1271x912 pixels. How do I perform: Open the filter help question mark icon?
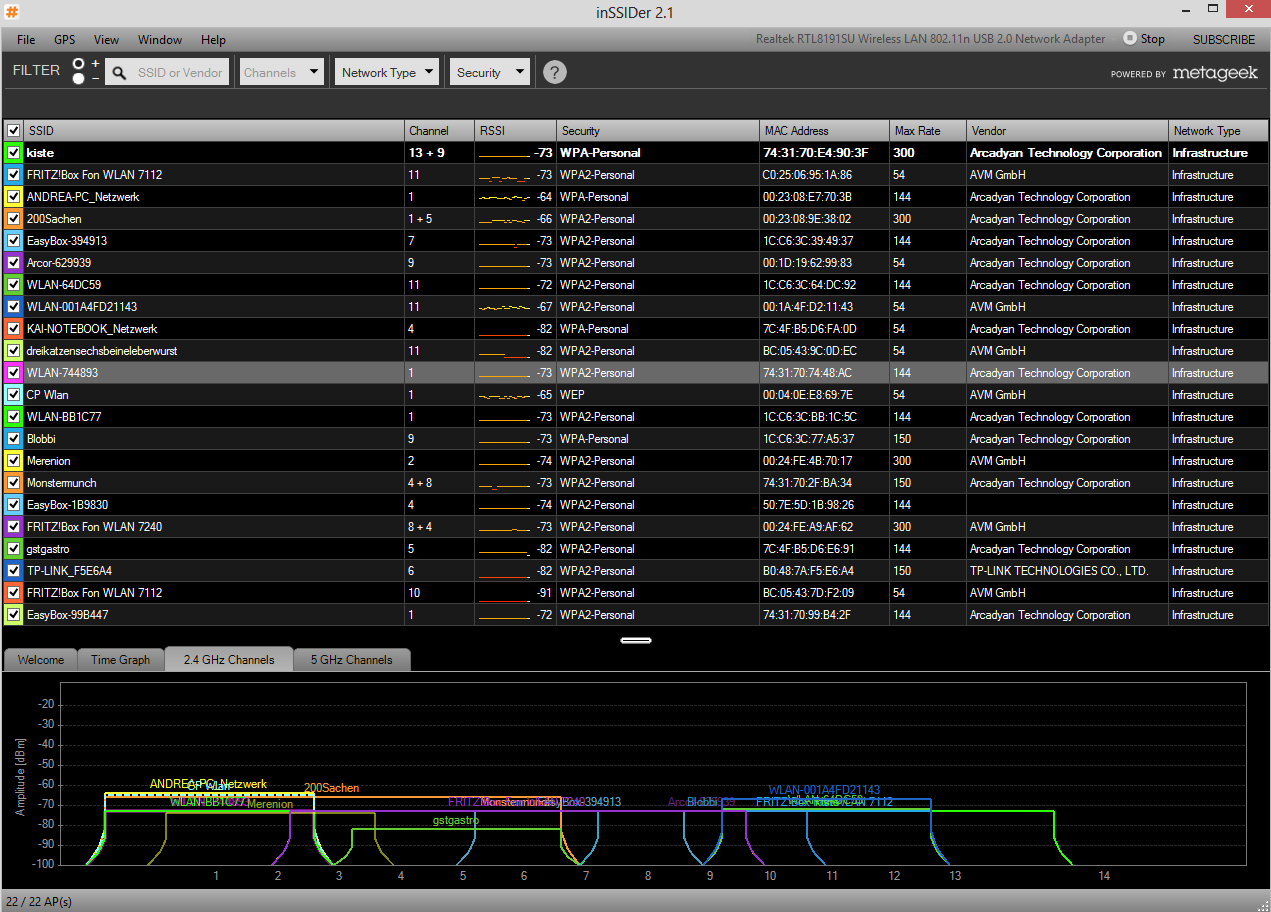tap(555, 72)
